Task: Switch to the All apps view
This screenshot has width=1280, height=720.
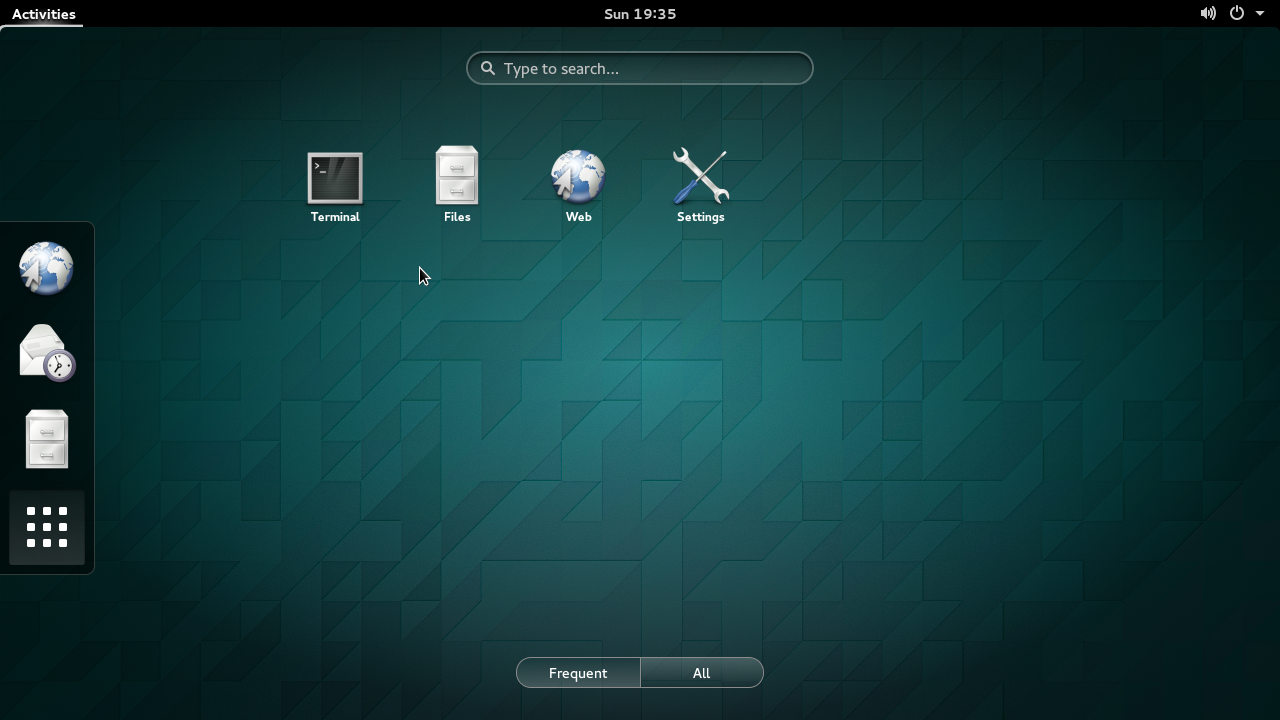Action: (x=702, y=673)
